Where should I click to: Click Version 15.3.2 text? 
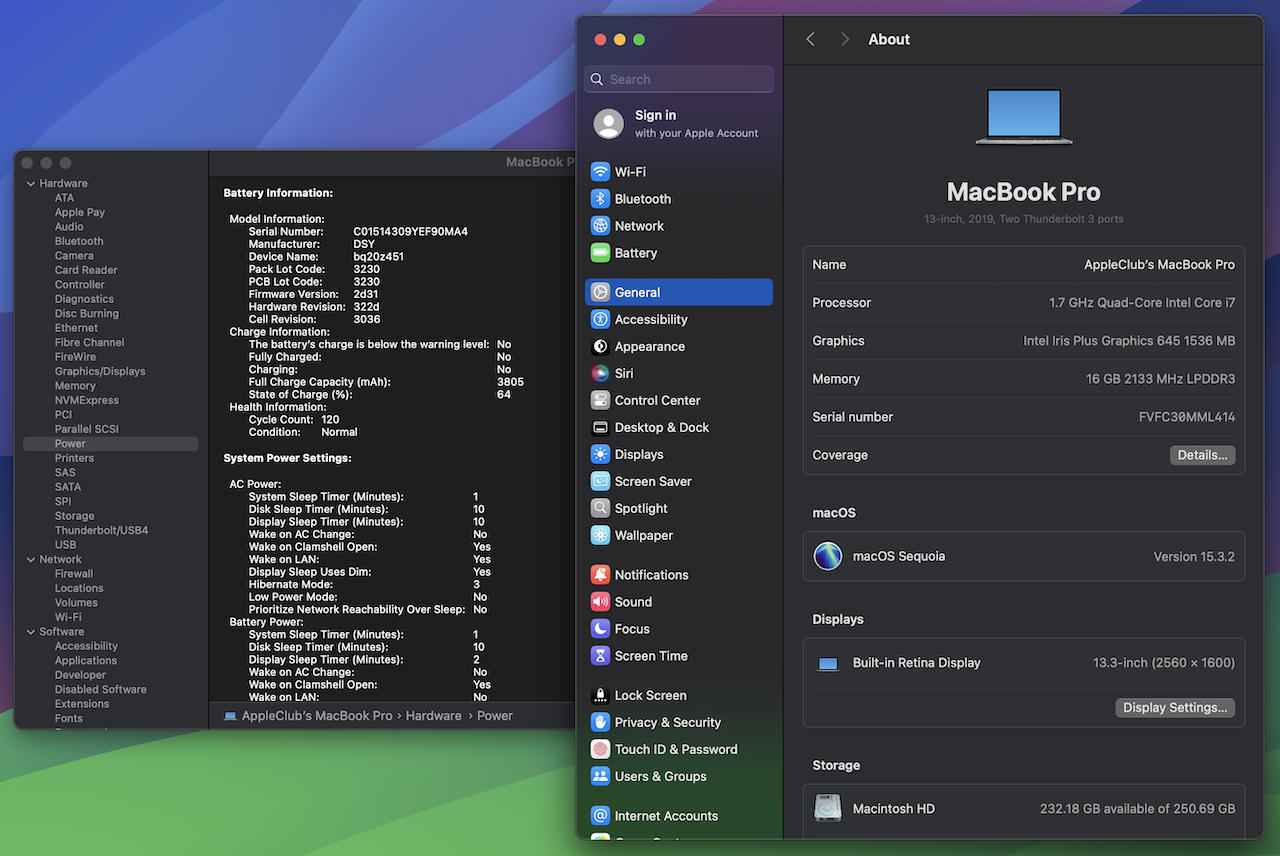[1194, 557]
